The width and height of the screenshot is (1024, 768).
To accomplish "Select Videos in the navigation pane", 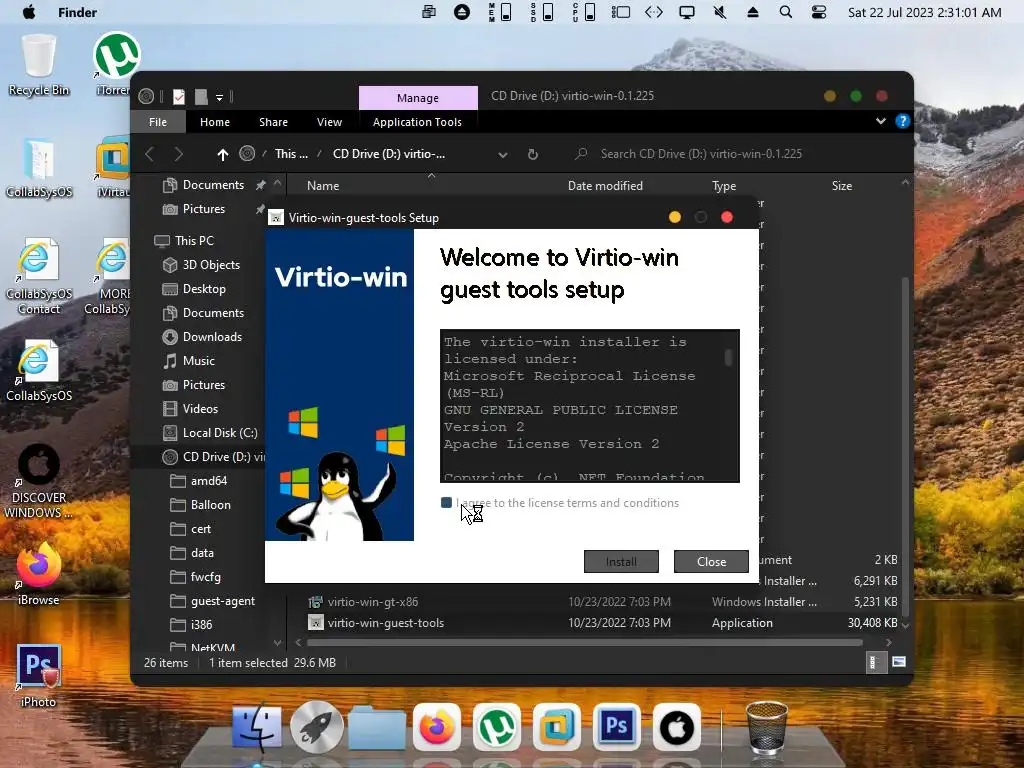I will point(191,409).
